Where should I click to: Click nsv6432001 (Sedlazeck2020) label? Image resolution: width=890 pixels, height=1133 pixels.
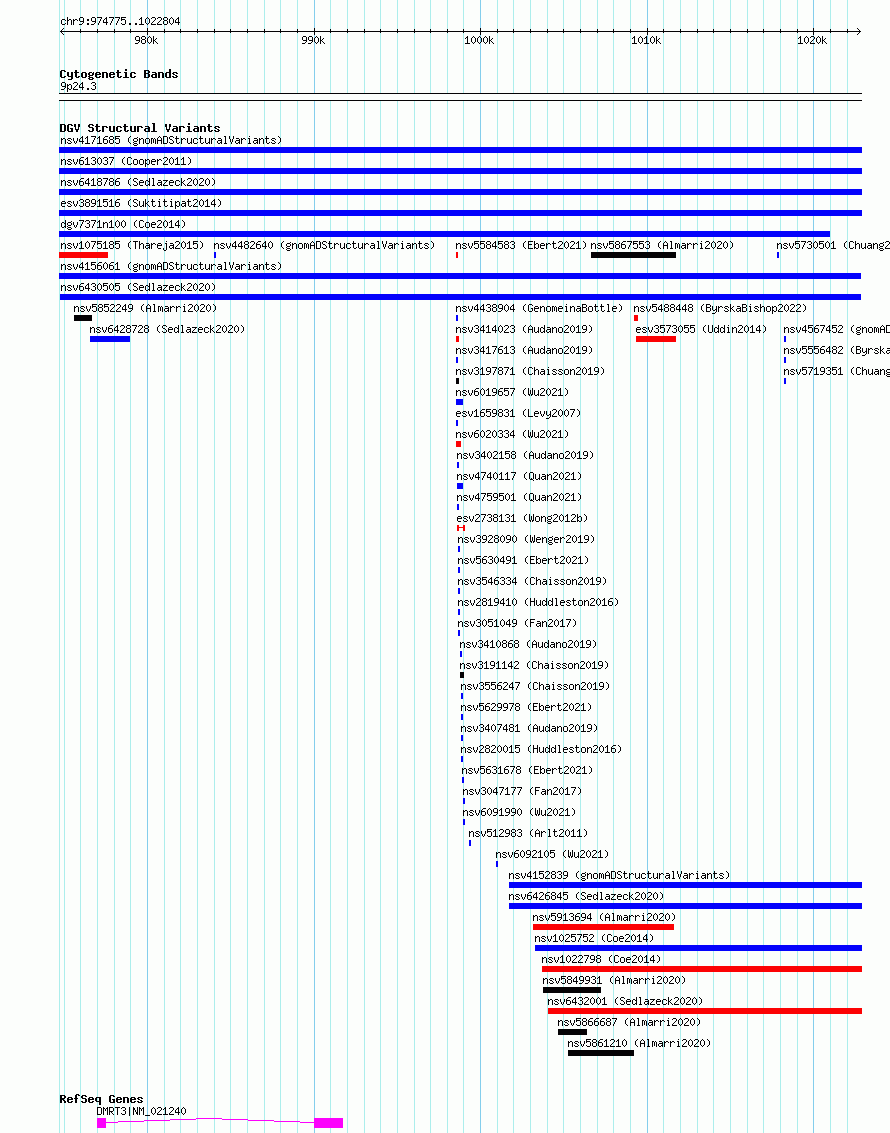click(626, 999)
